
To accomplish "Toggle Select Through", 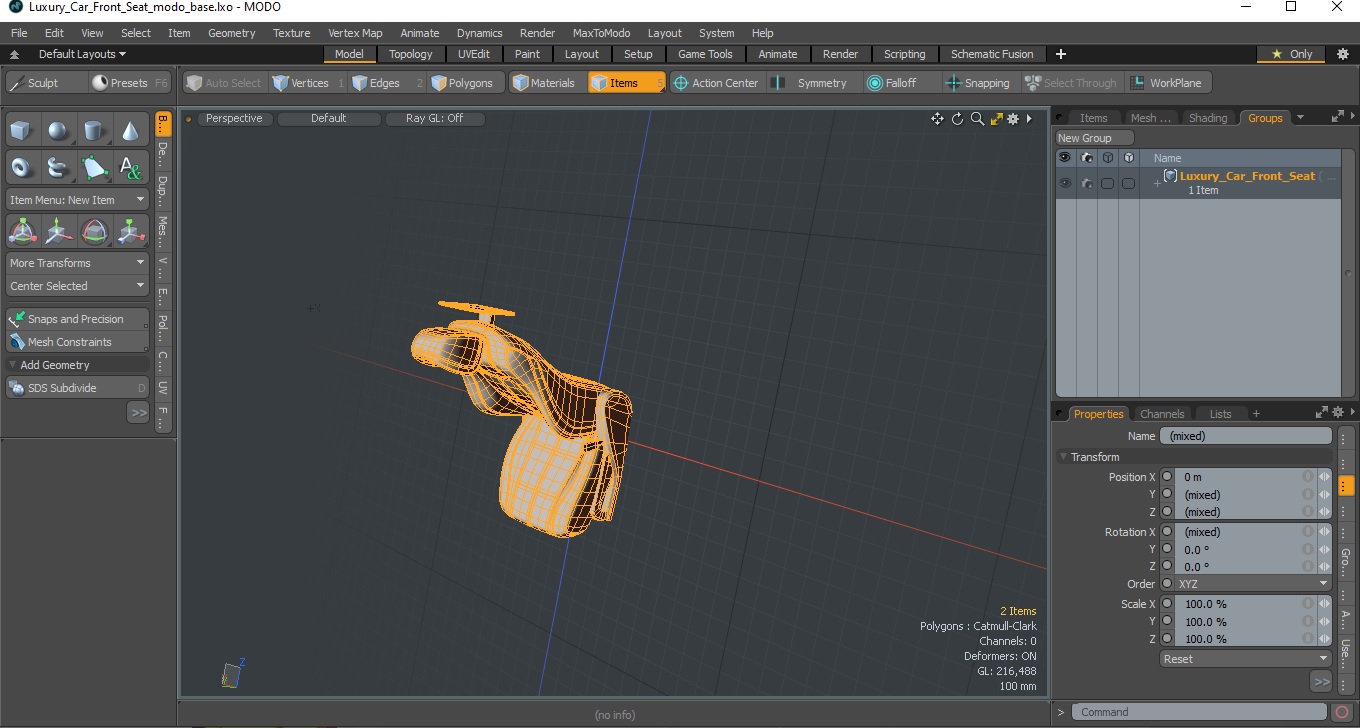I will point(1071,83).
